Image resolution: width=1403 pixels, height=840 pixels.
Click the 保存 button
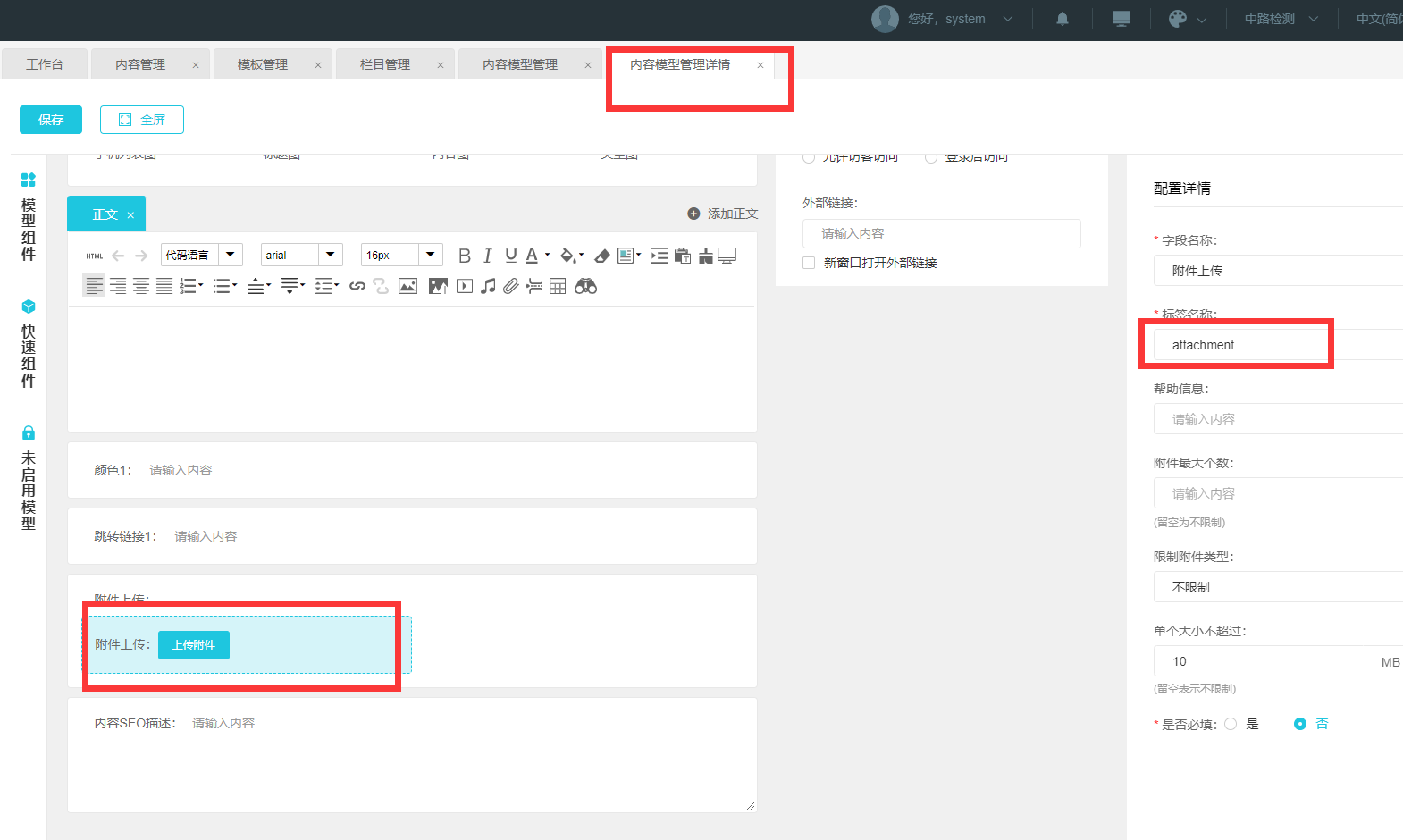pos(51,120)
